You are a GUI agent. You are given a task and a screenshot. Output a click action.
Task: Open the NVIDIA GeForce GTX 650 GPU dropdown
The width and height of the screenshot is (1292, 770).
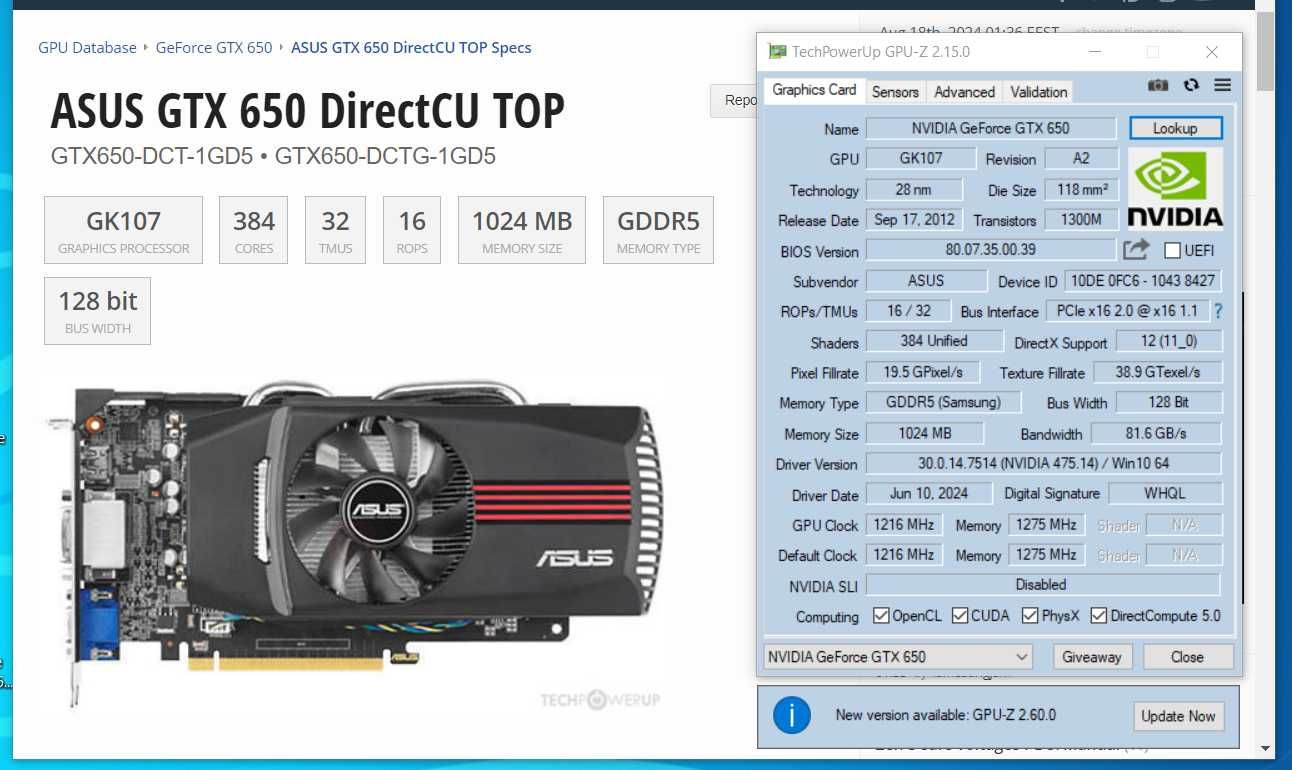[898, 657]
